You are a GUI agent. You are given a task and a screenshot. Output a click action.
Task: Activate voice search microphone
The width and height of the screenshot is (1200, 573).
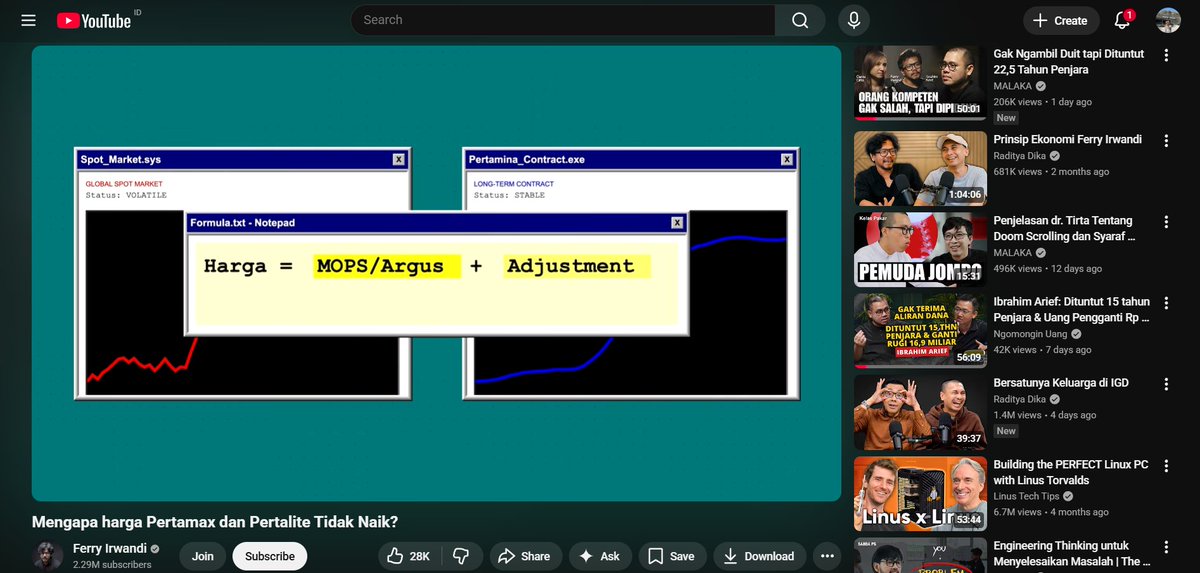click(854, 20)
